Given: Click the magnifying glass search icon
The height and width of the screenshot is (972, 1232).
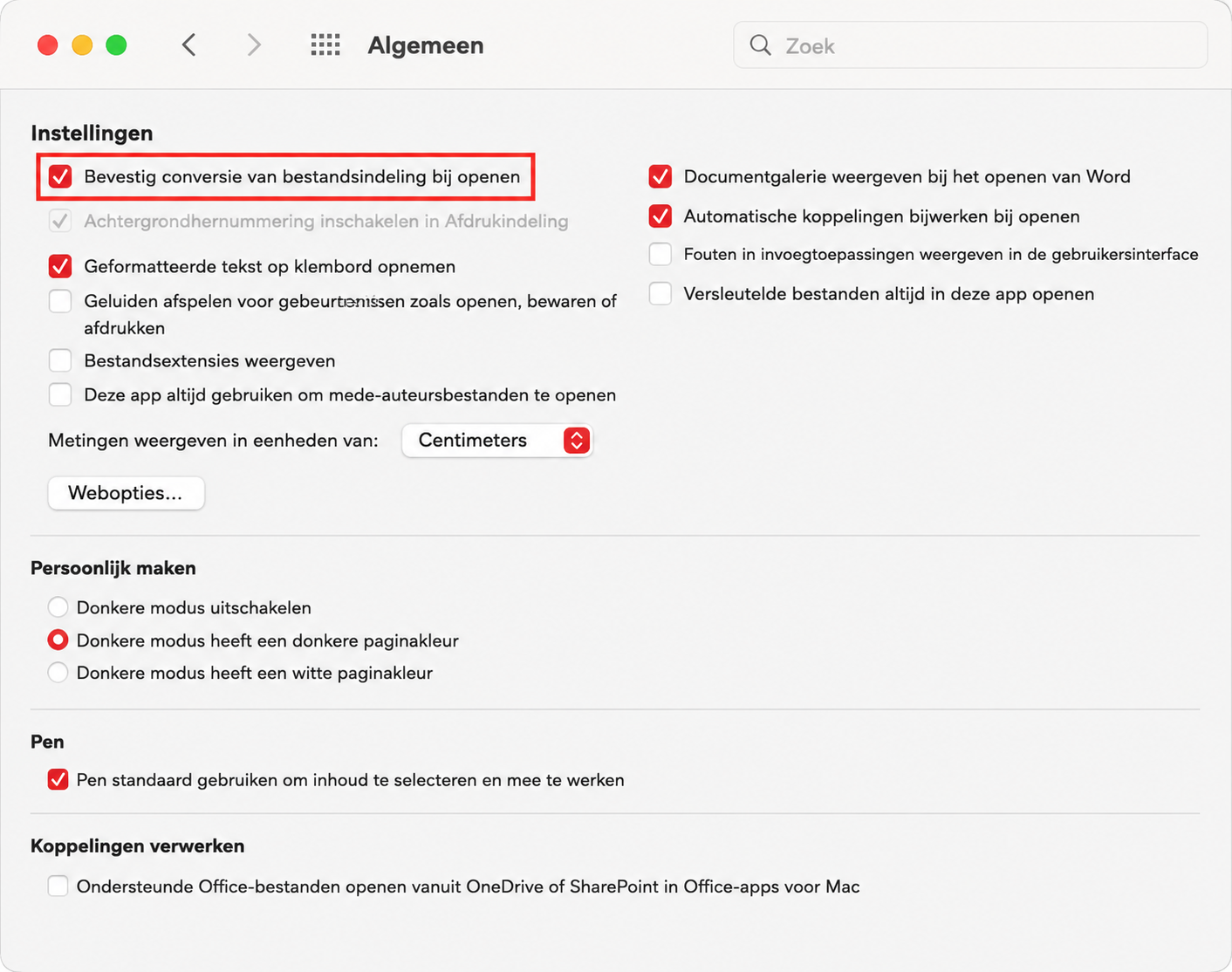Looking at the screenshot, I should pos(761,44).
